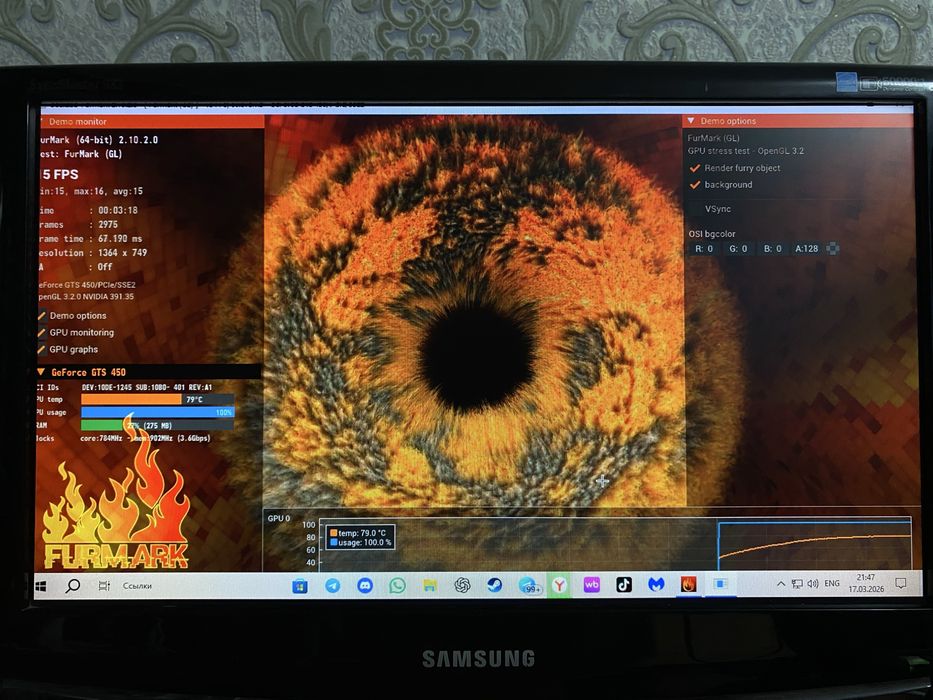Show hidden system tray icons
Viewport: 933px width, 700px height.
point(781,585)
